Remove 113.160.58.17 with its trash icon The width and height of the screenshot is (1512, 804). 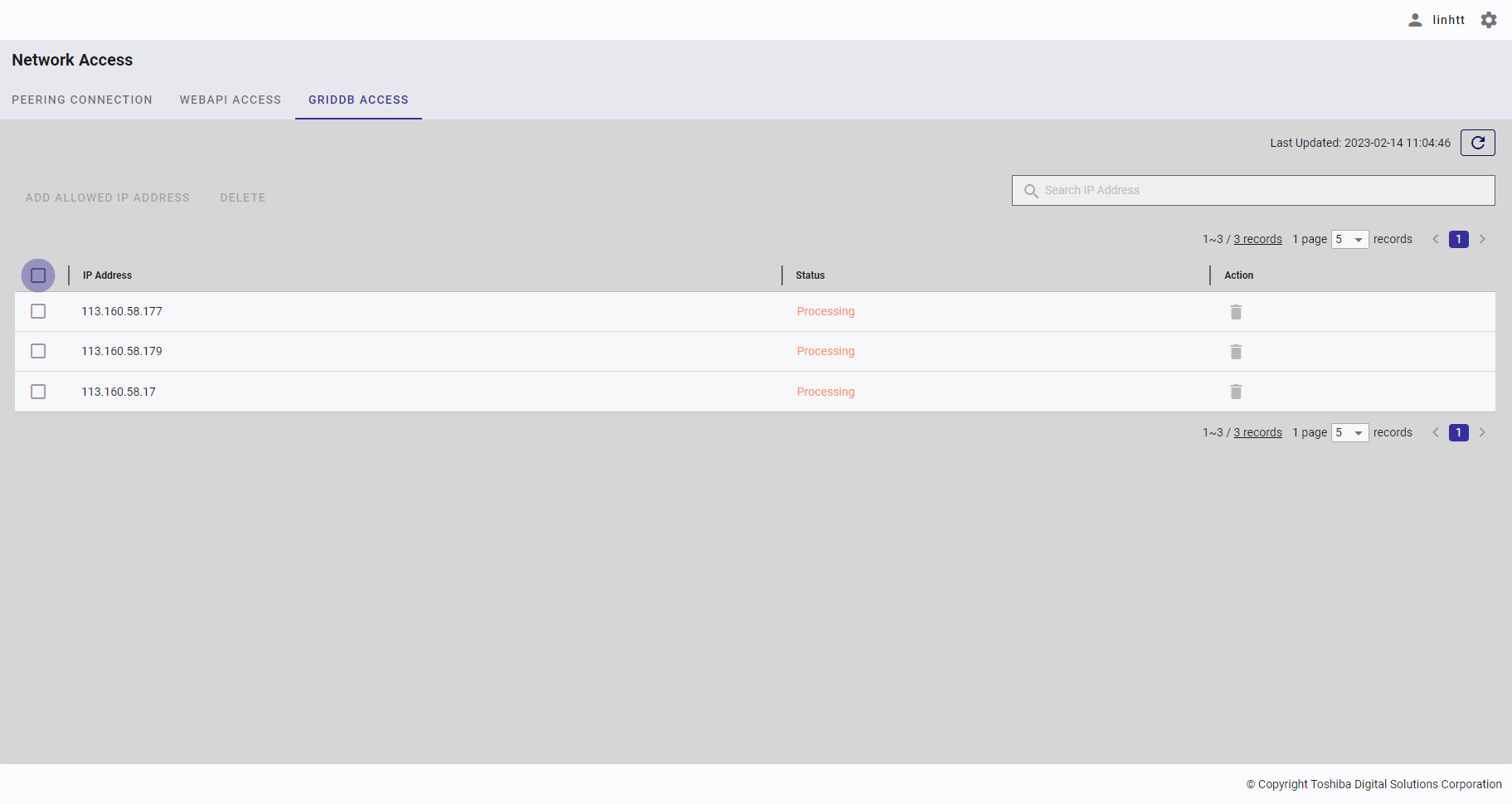pos(1235,392)
